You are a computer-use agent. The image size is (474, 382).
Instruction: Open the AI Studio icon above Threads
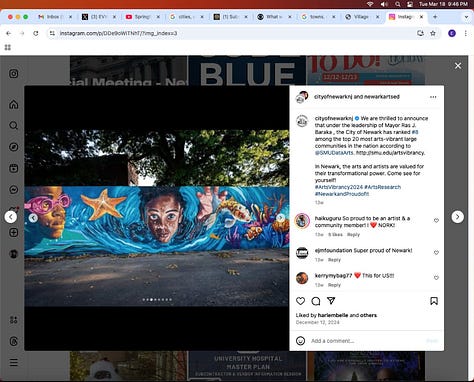coord(14,320)
